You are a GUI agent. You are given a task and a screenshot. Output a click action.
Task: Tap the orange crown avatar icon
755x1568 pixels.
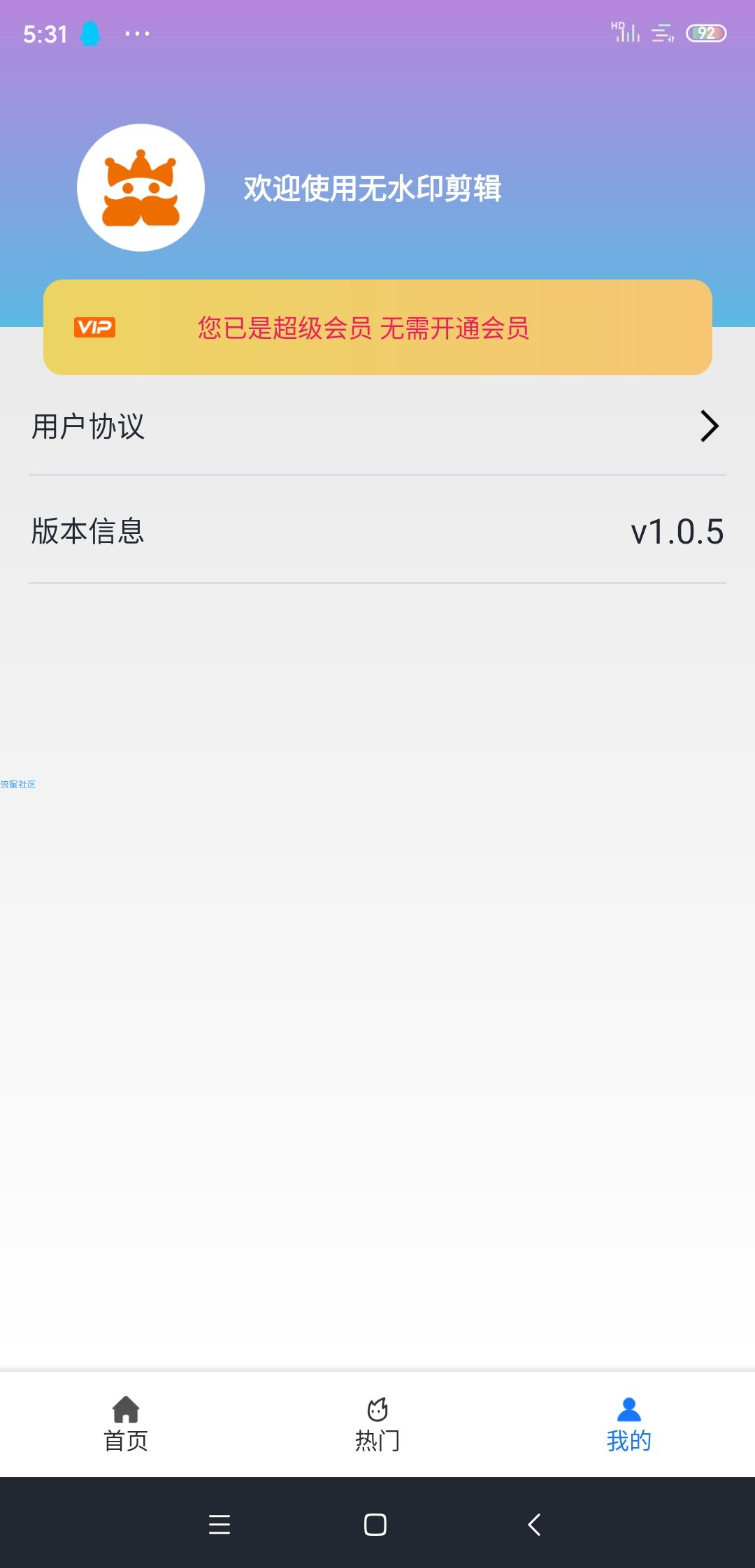click(141, 187)
